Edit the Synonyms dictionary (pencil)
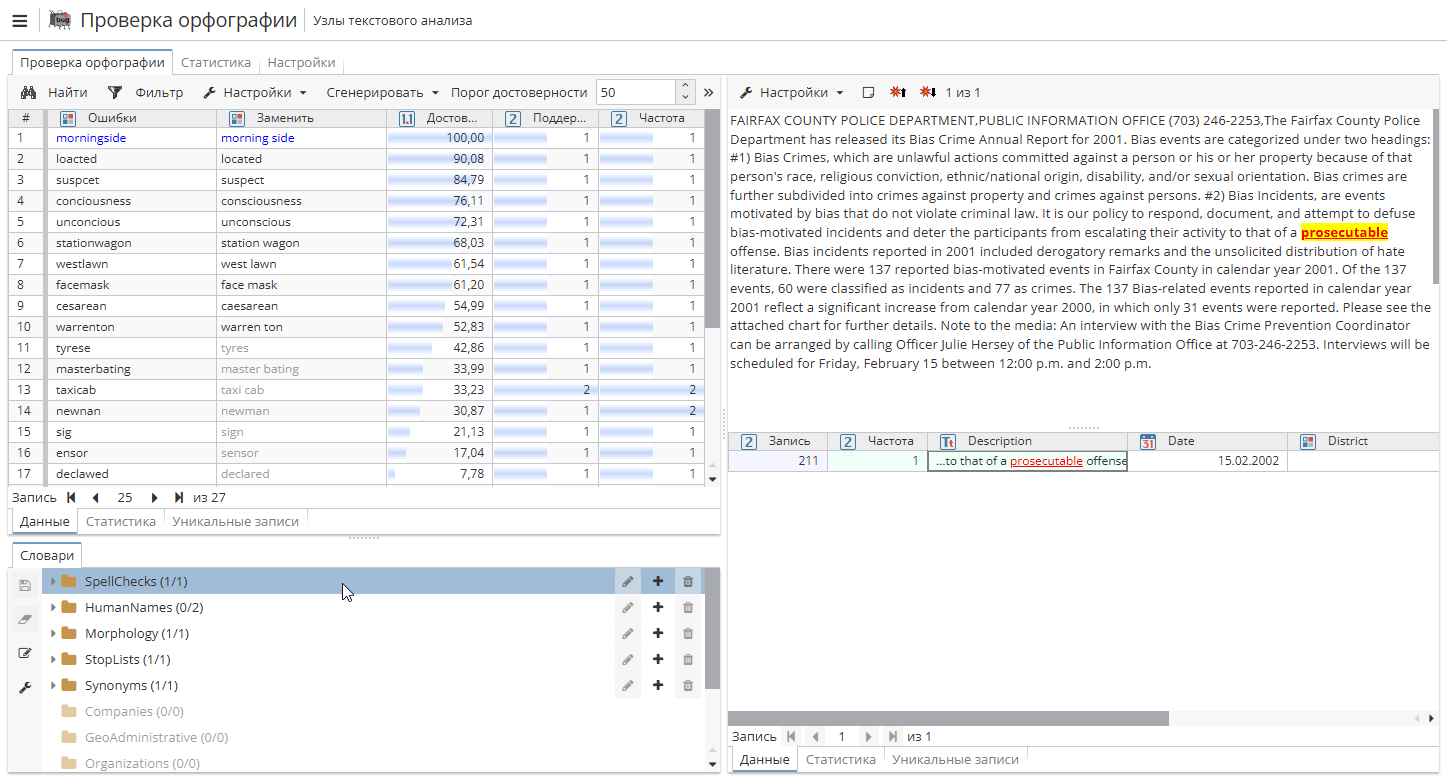 pos(628,685)
